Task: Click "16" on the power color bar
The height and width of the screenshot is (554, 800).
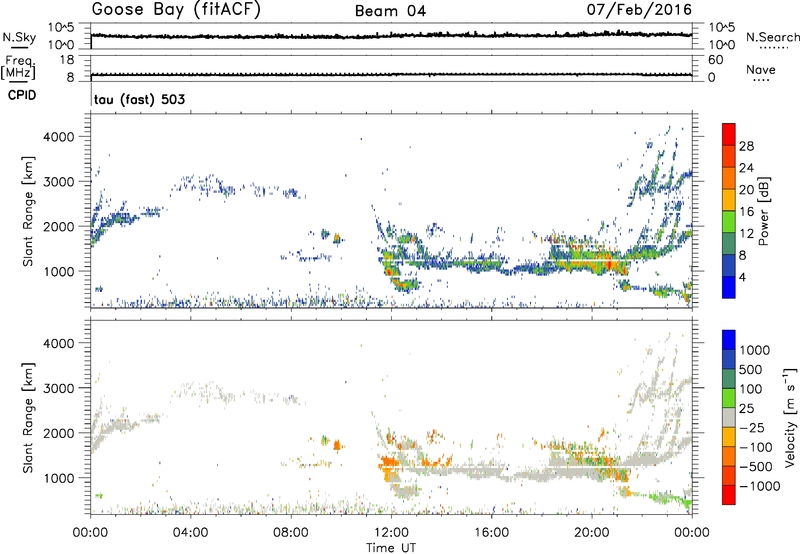Action: pos(746,212)
